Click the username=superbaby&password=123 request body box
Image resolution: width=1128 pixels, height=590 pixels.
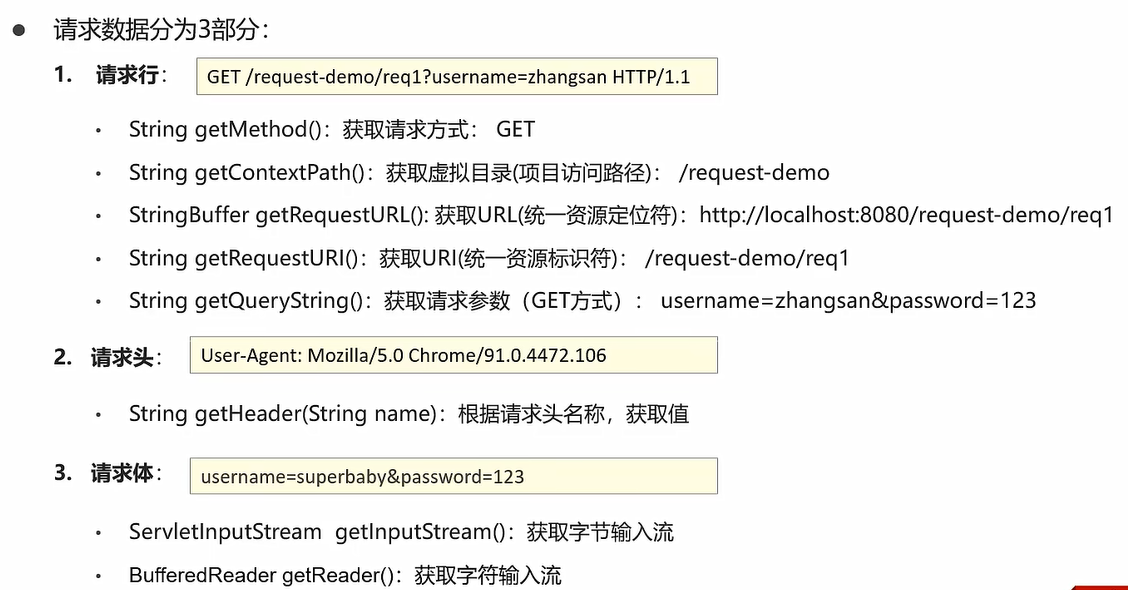(x=453, y=476)
